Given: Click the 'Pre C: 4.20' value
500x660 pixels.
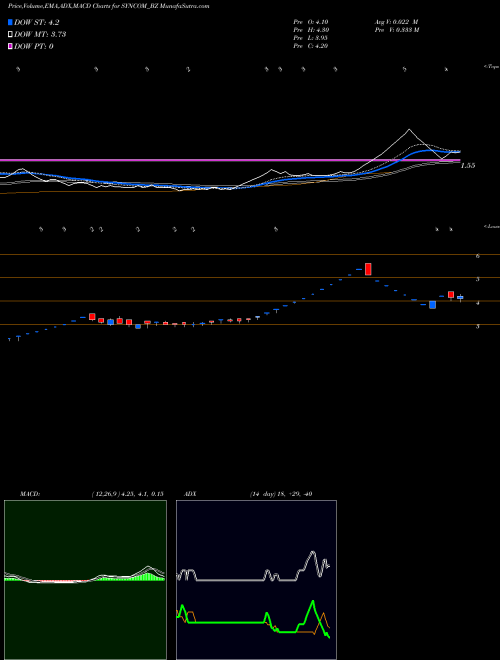Looking at the screenshot, I should point(311,46).
